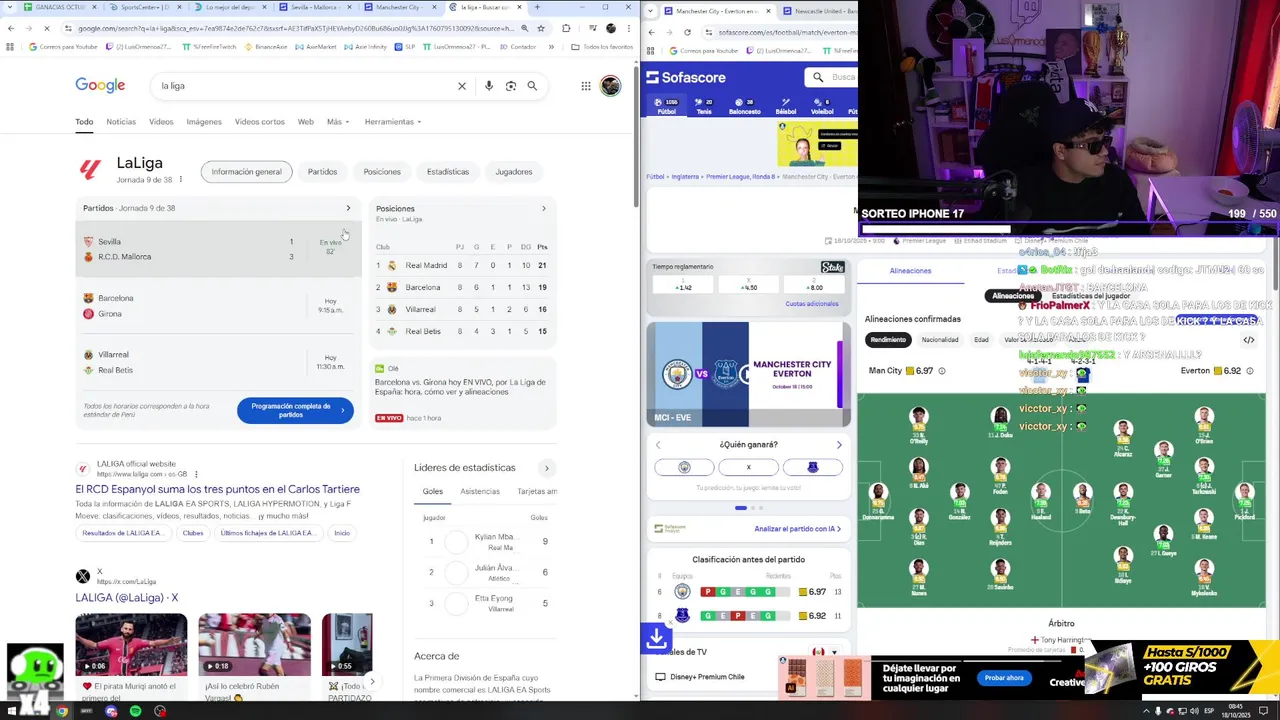Clear the Google search box with X
This screenshot has width=1280, height=720.
coord(462,86)
